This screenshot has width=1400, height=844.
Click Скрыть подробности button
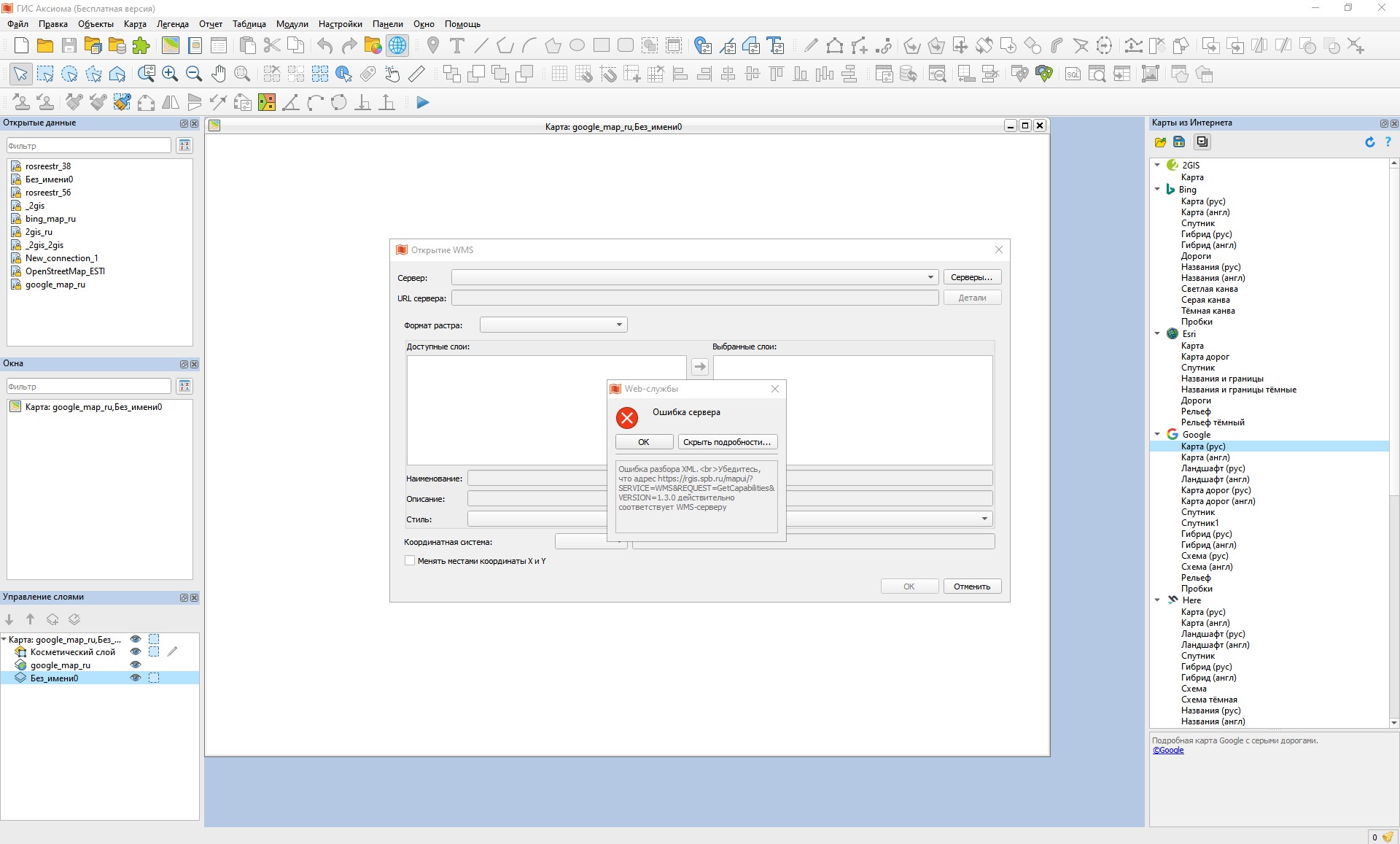pyautogui.click(x=726, y=442)
